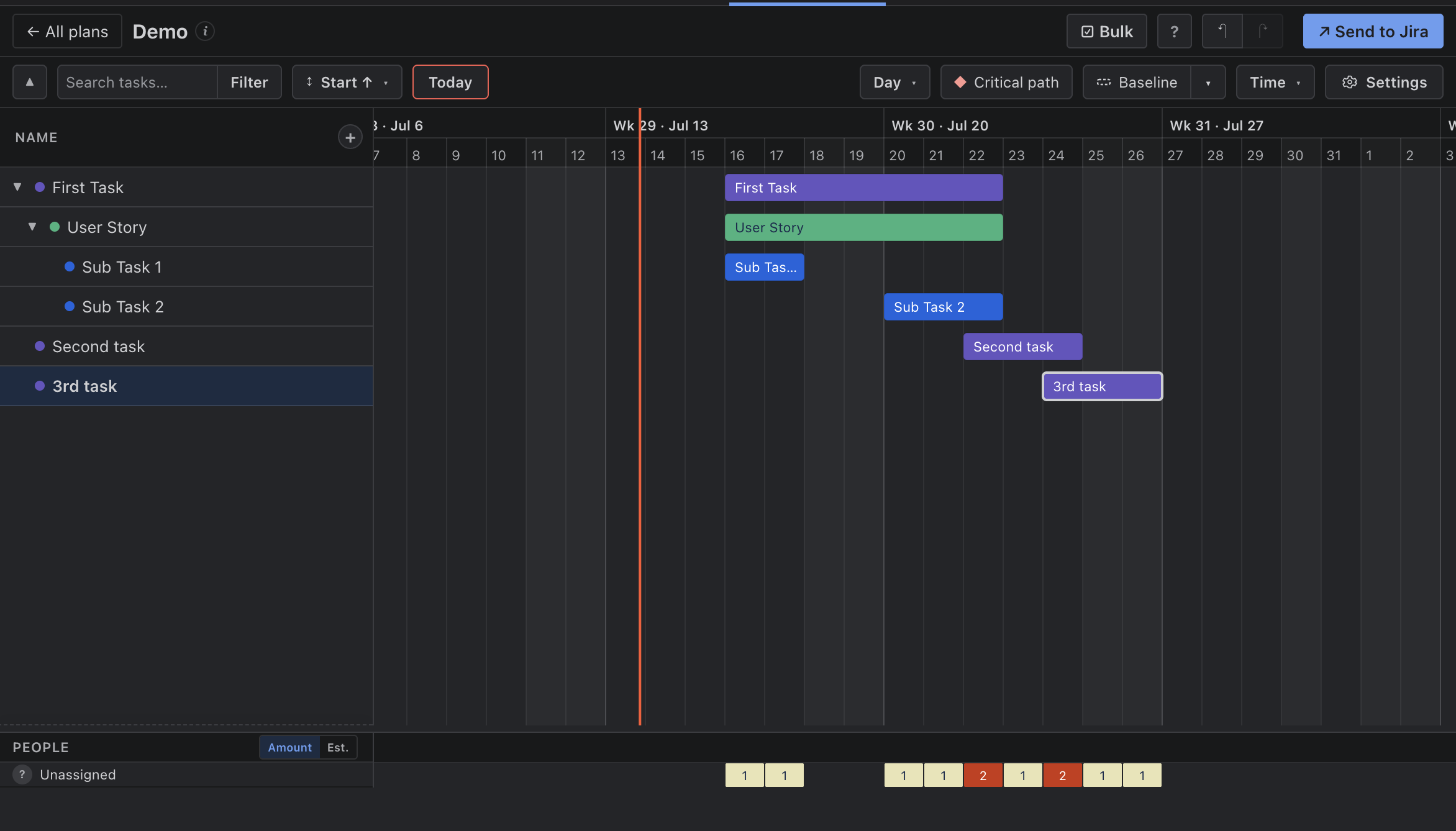The width and height of the screenshot is (1456, 831).
Task: Click day 18 in the timeline header
Action: (x=817, y=155)
